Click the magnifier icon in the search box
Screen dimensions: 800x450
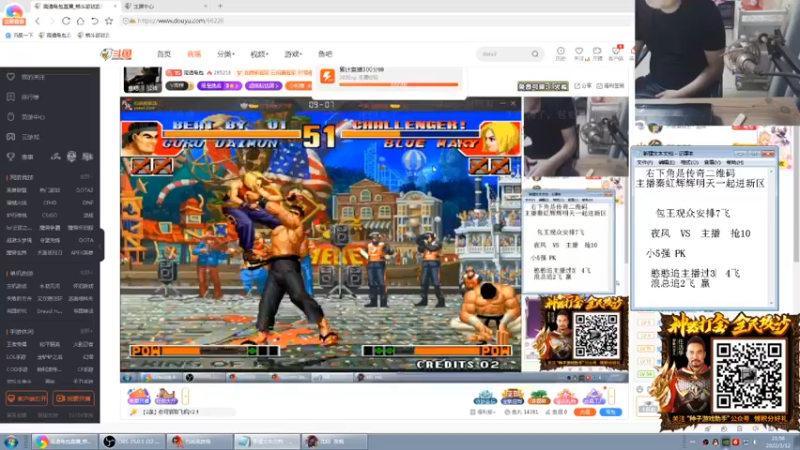coord(535,54)
